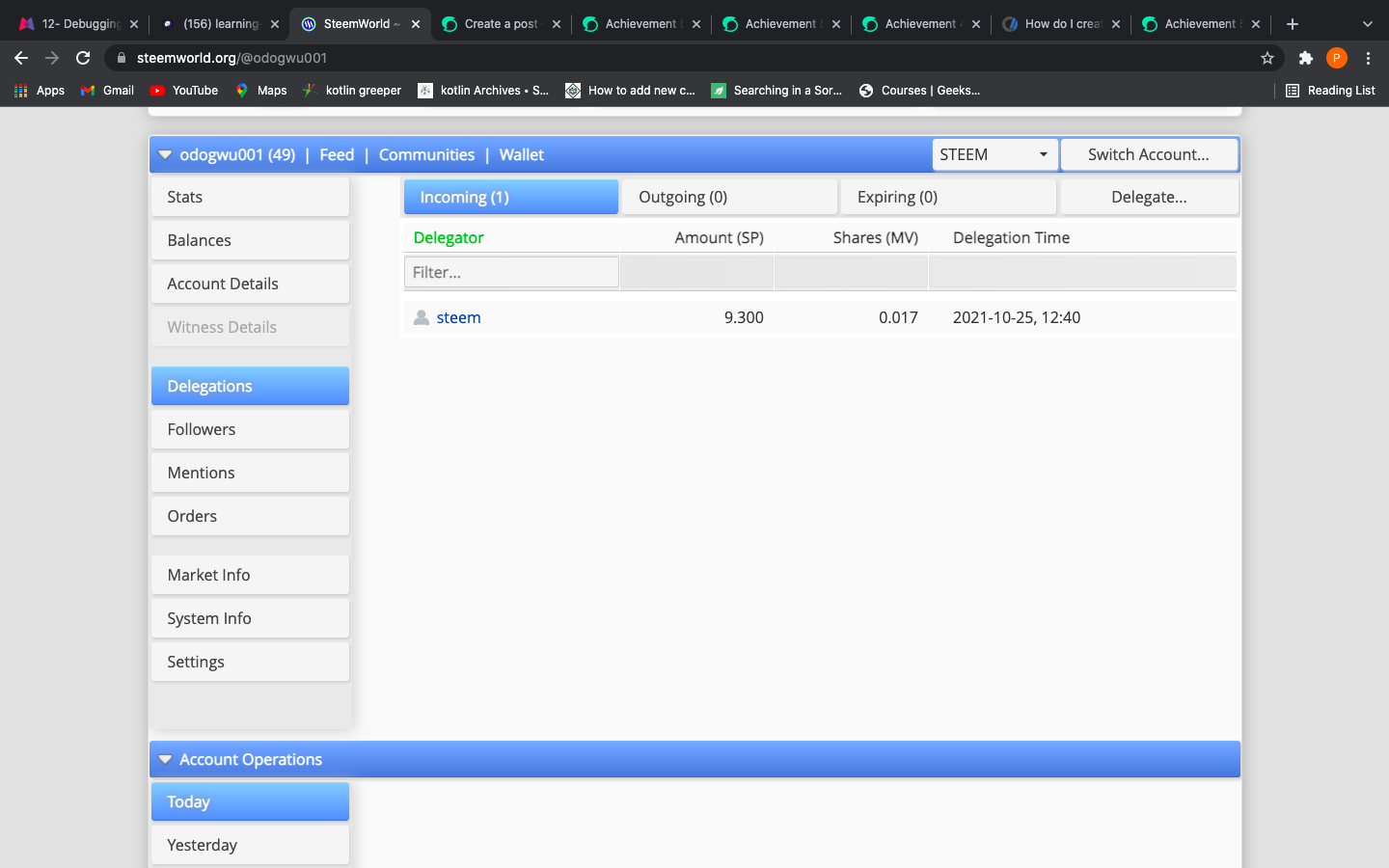Open the Chrome profile avatar
The image size is (1389, 868).
tap(1337, 58)
